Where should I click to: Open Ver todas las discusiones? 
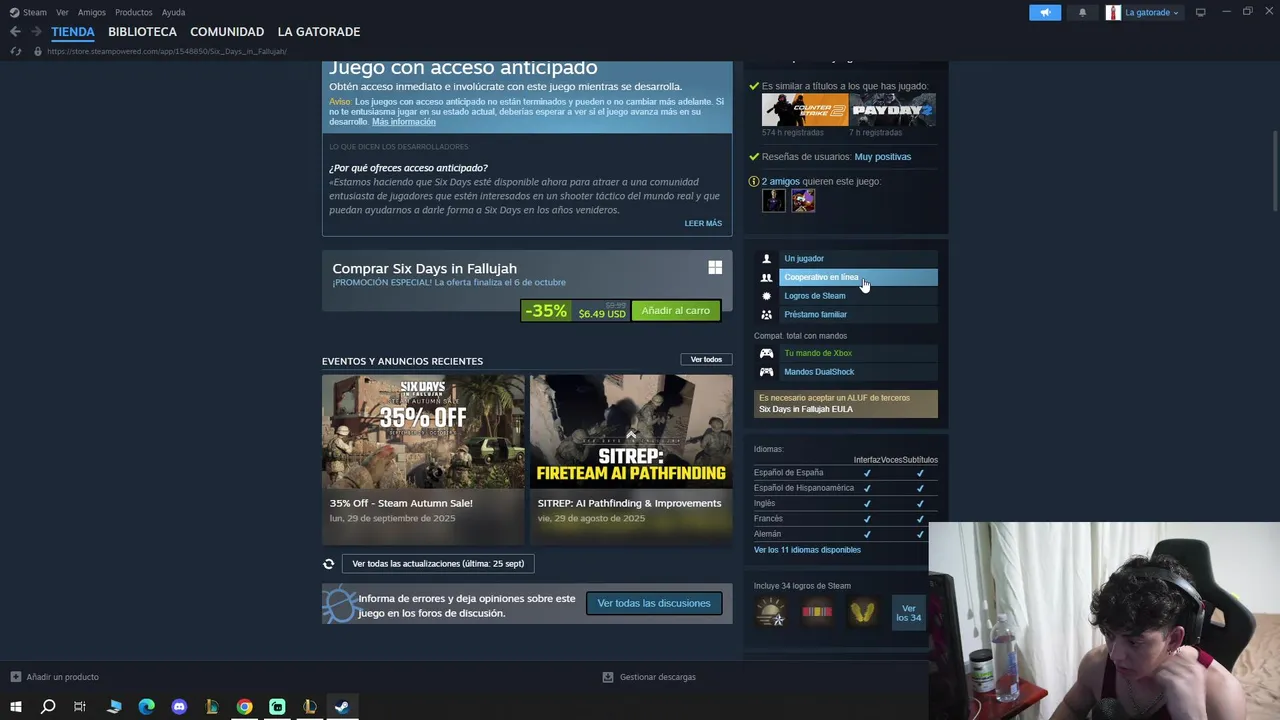coord(654,603)
